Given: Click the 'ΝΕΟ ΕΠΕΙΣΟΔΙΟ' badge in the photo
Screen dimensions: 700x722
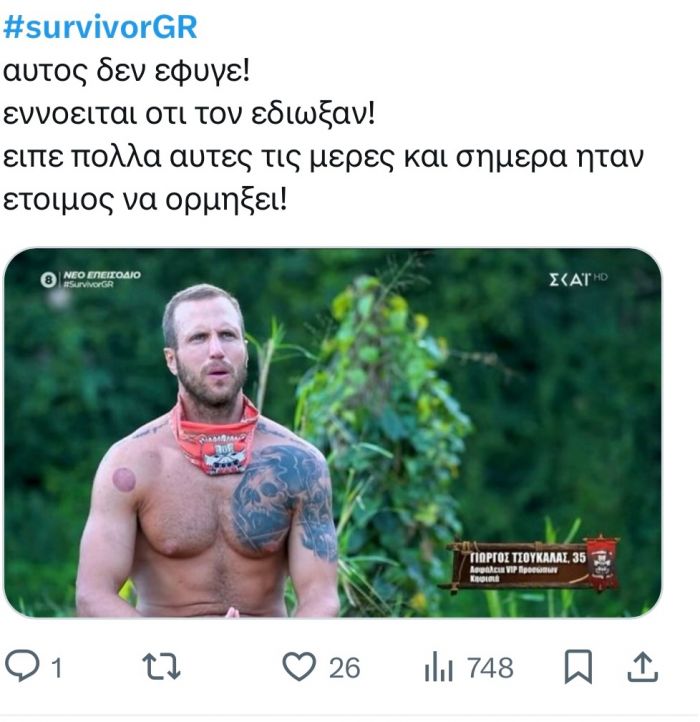Looking at the screenshot, I should tap(102, 275).
